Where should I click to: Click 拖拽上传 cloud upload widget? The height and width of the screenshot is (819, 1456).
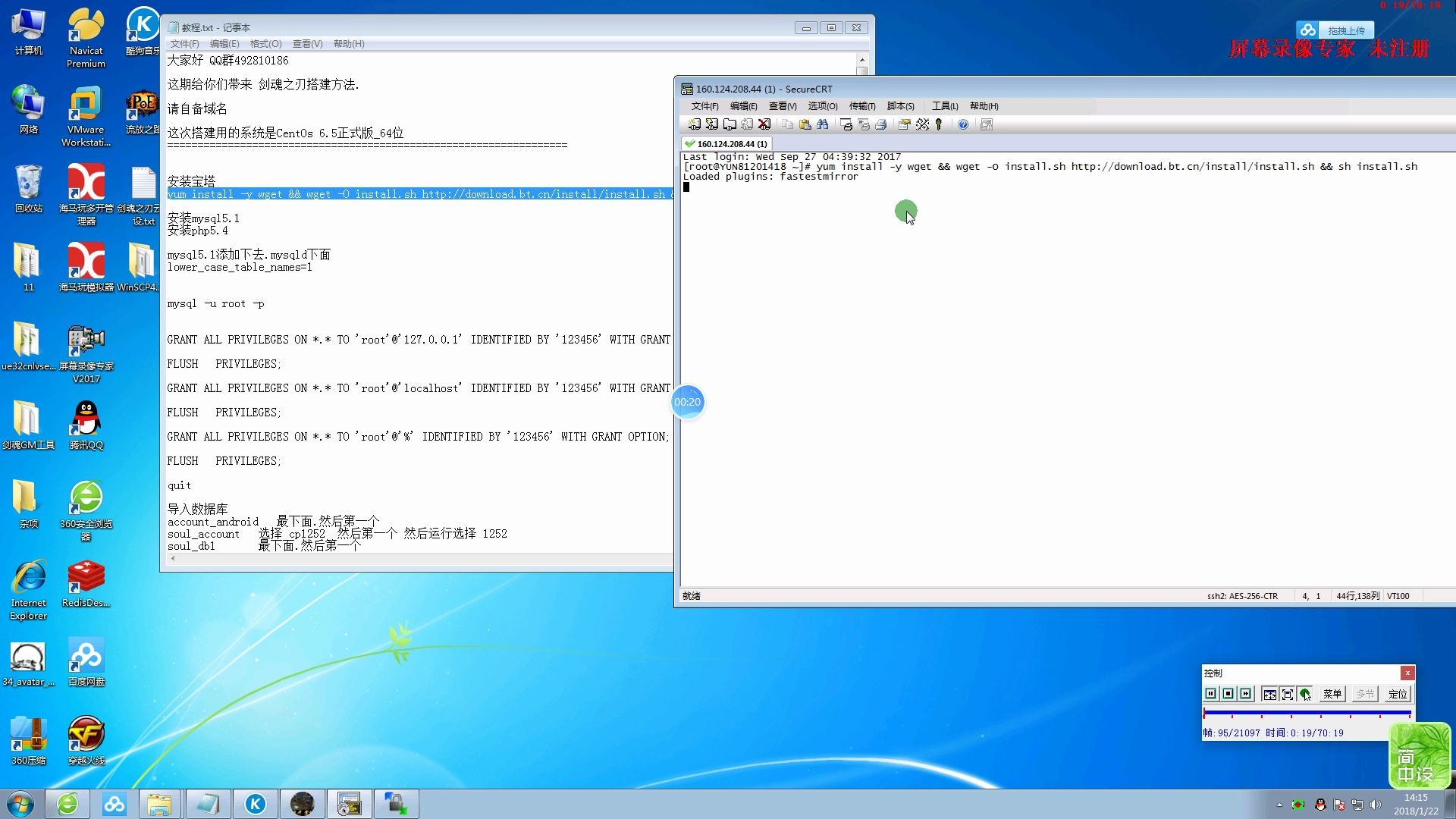click(x=1336, y=30)
